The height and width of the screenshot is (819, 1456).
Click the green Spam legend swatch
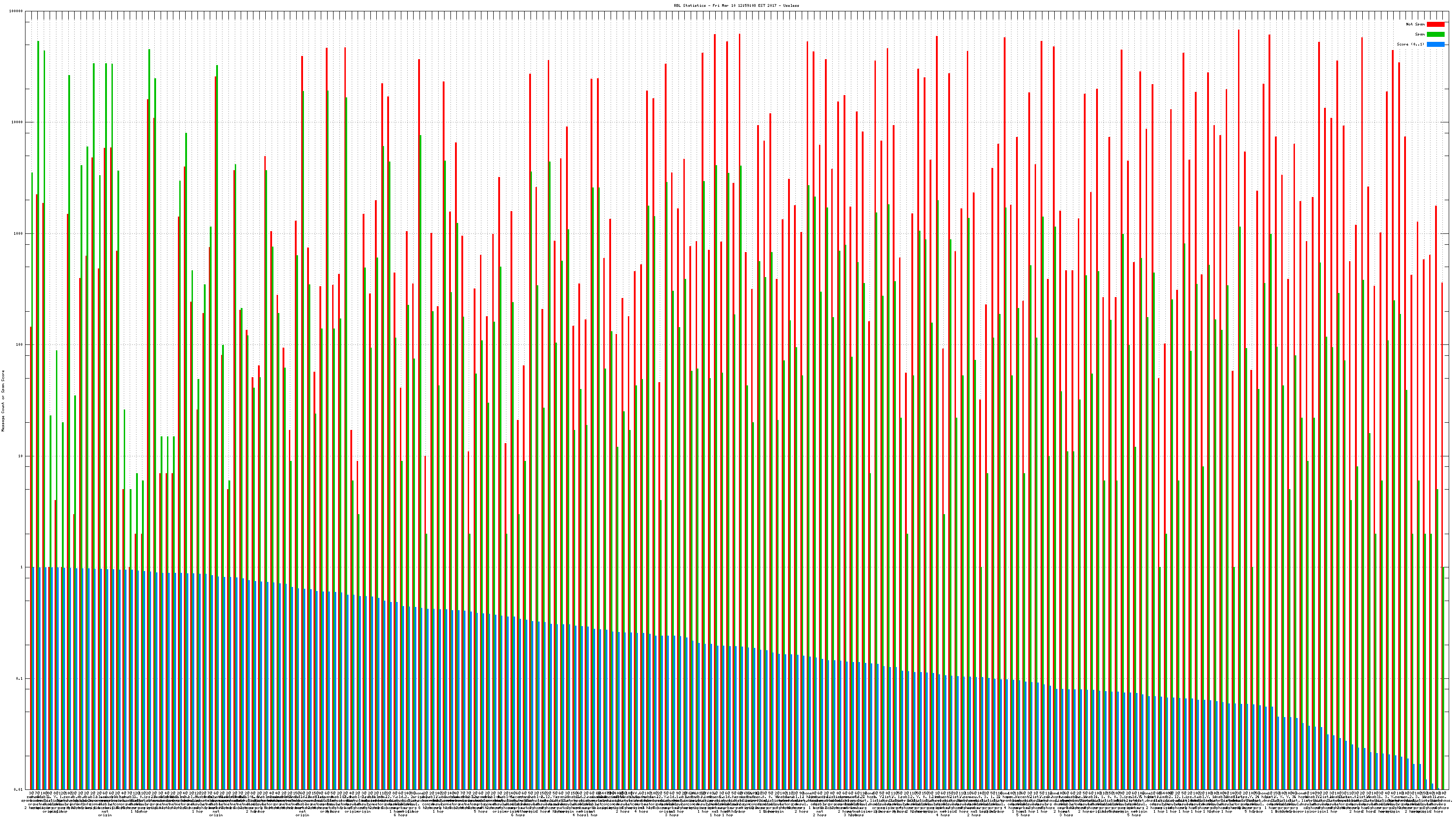click(x=1435, y=35)
